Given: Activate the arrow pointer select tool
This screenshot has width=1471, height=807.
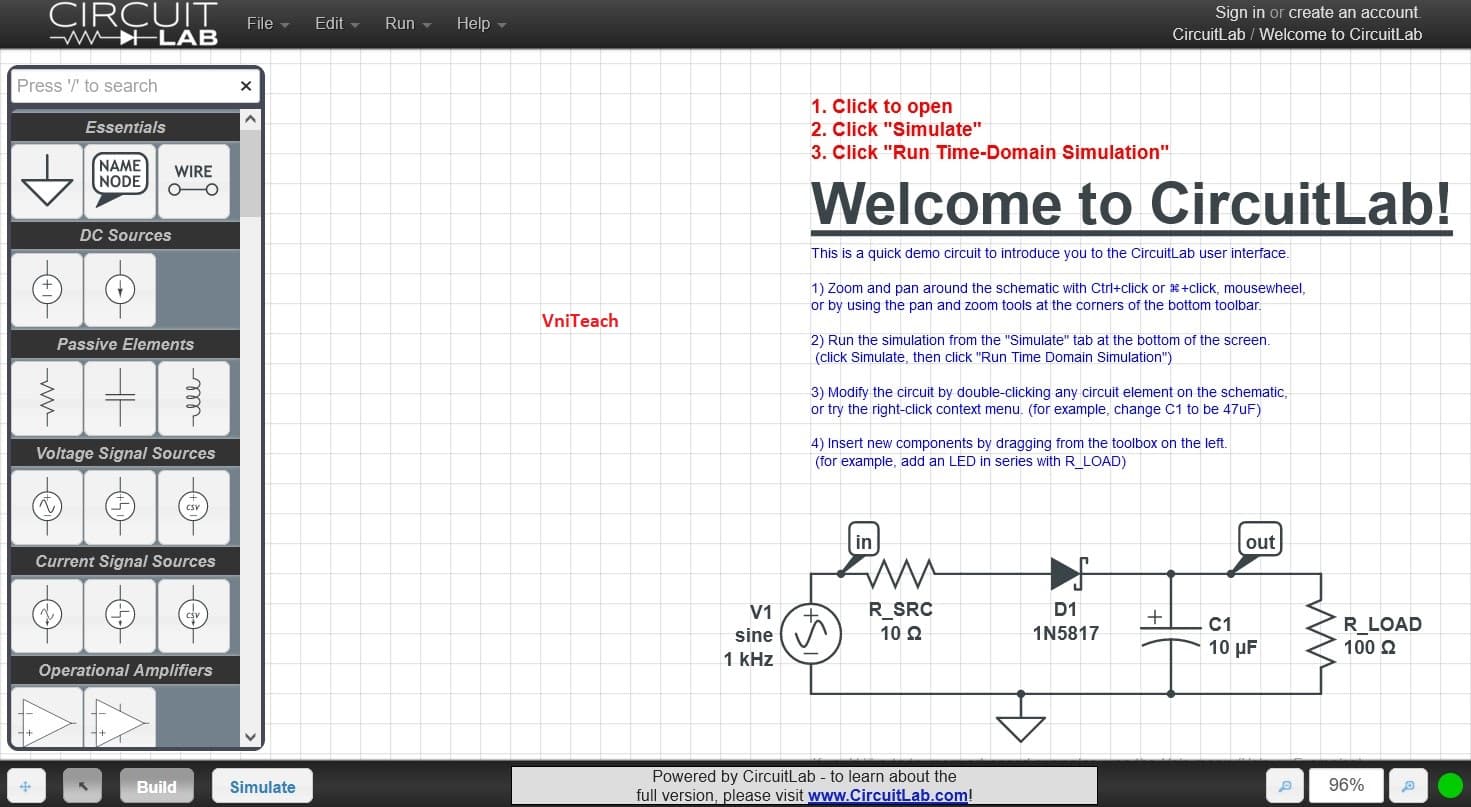Looking at the screenshot, I should tap(83, 787).
